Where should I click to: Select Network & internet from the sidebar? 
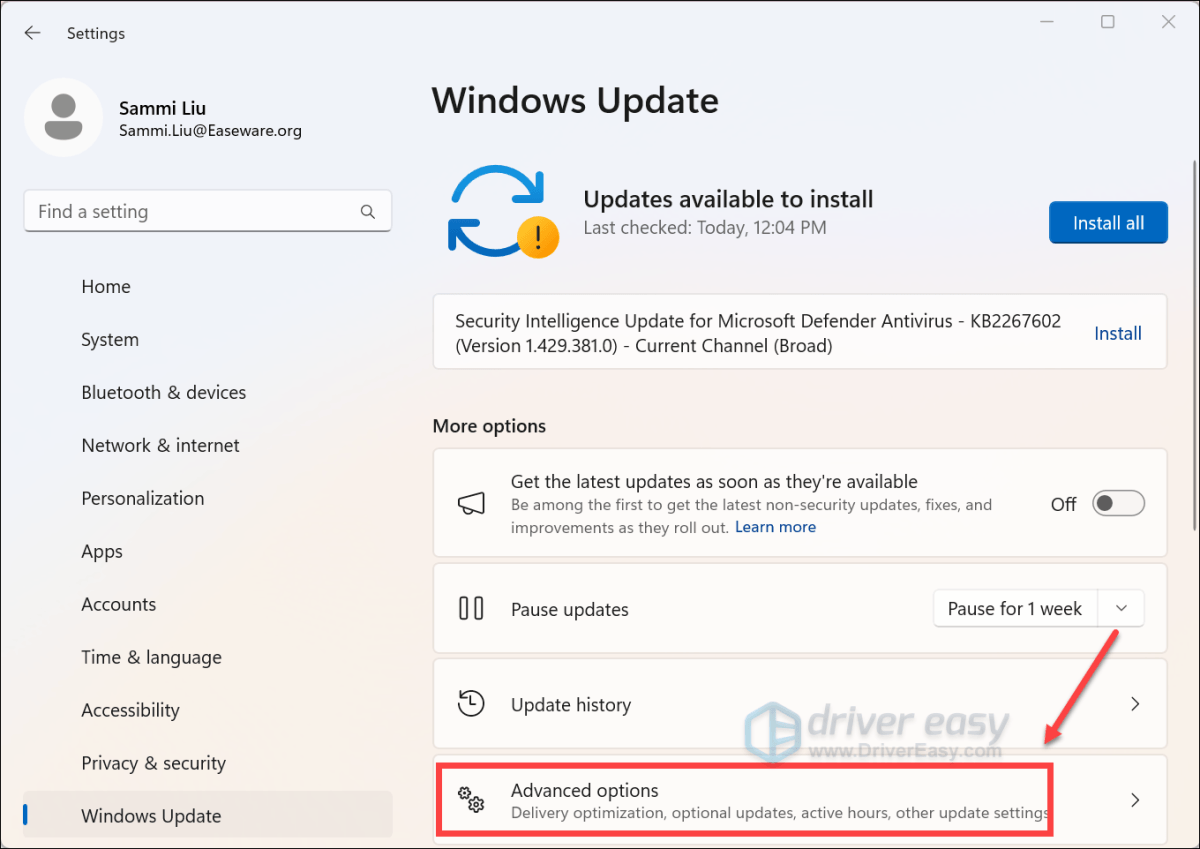coord(160,445)
